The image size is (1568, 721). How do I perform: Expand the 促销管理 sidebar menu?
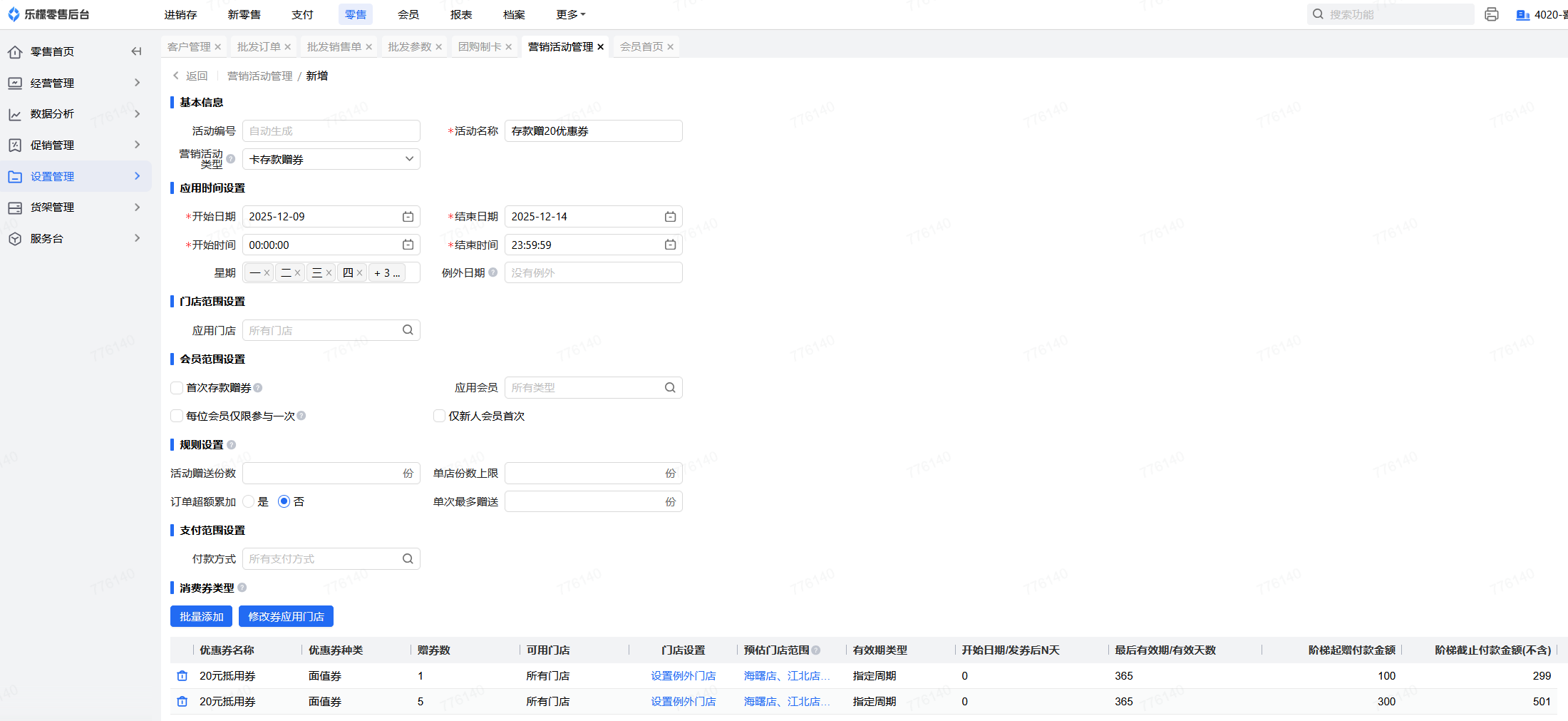pyautogui.click(x=76, y=145)
